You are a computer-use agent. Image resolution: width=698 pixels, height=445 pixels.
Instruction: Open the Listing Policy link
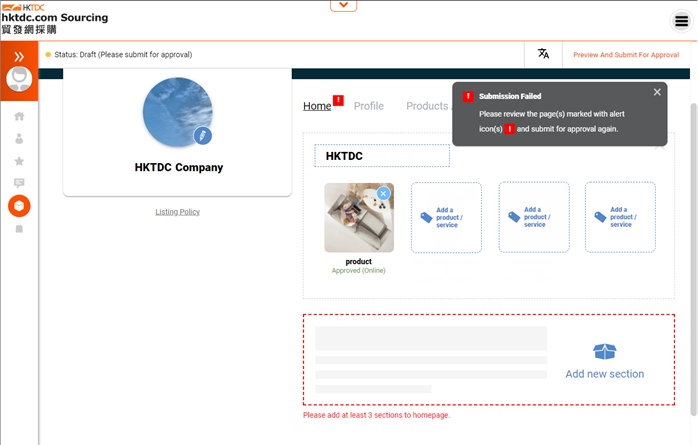177,212
